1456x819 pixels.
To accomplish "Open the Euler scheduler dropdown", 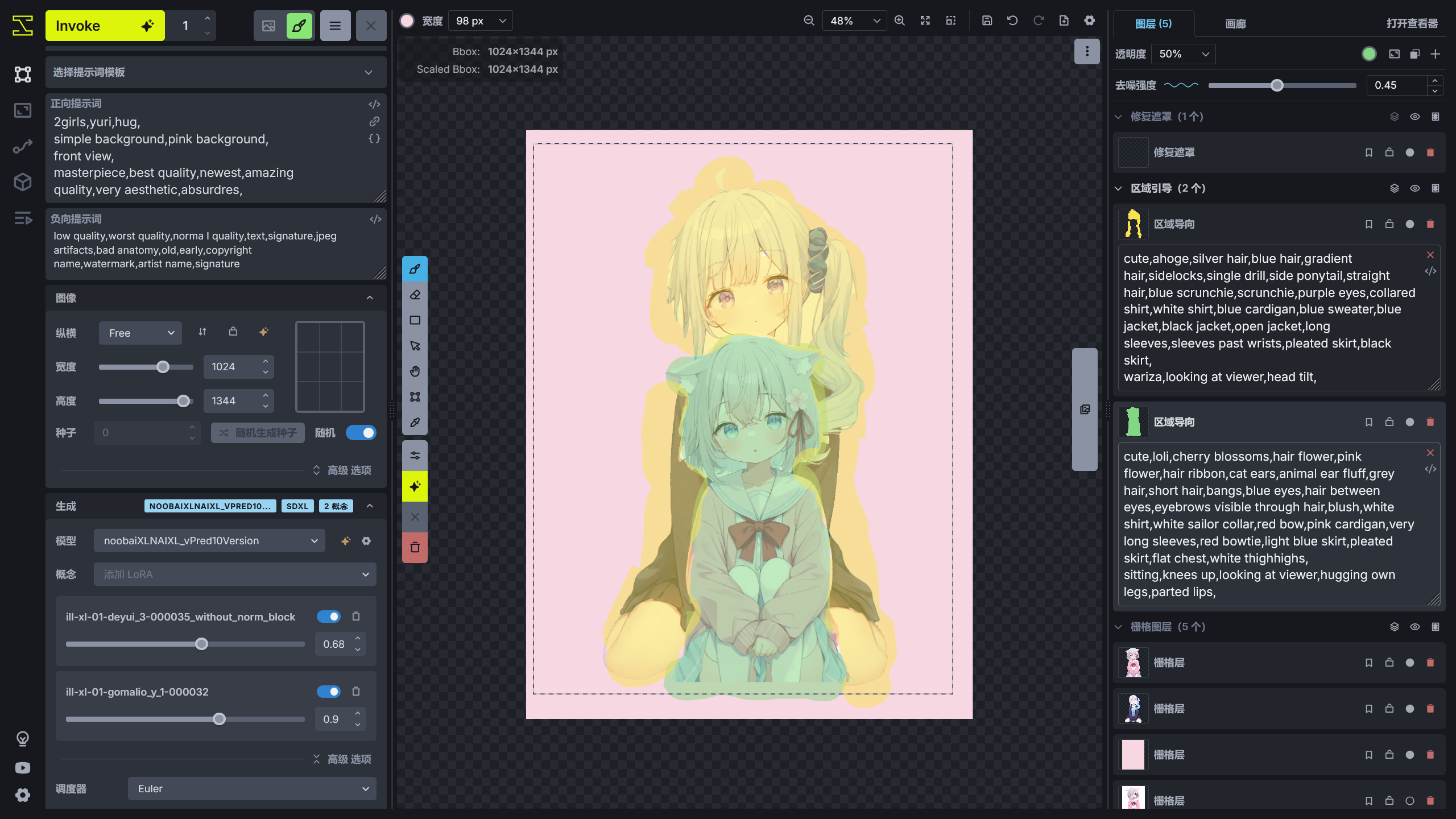I will point(251,788).
